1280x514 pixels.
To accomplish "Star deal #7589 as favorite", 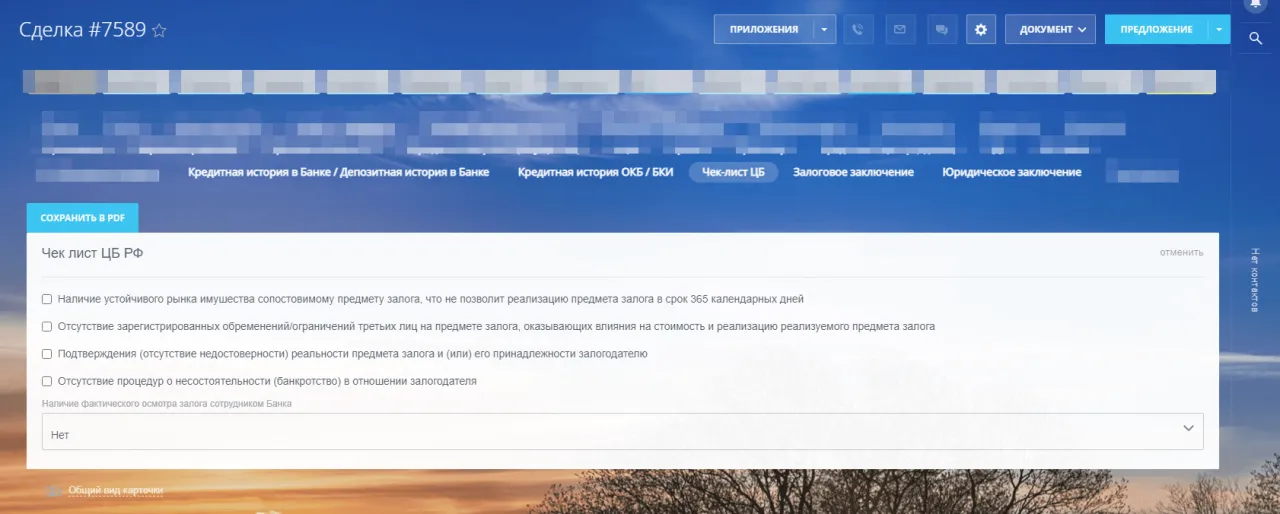I will point(159,31).
